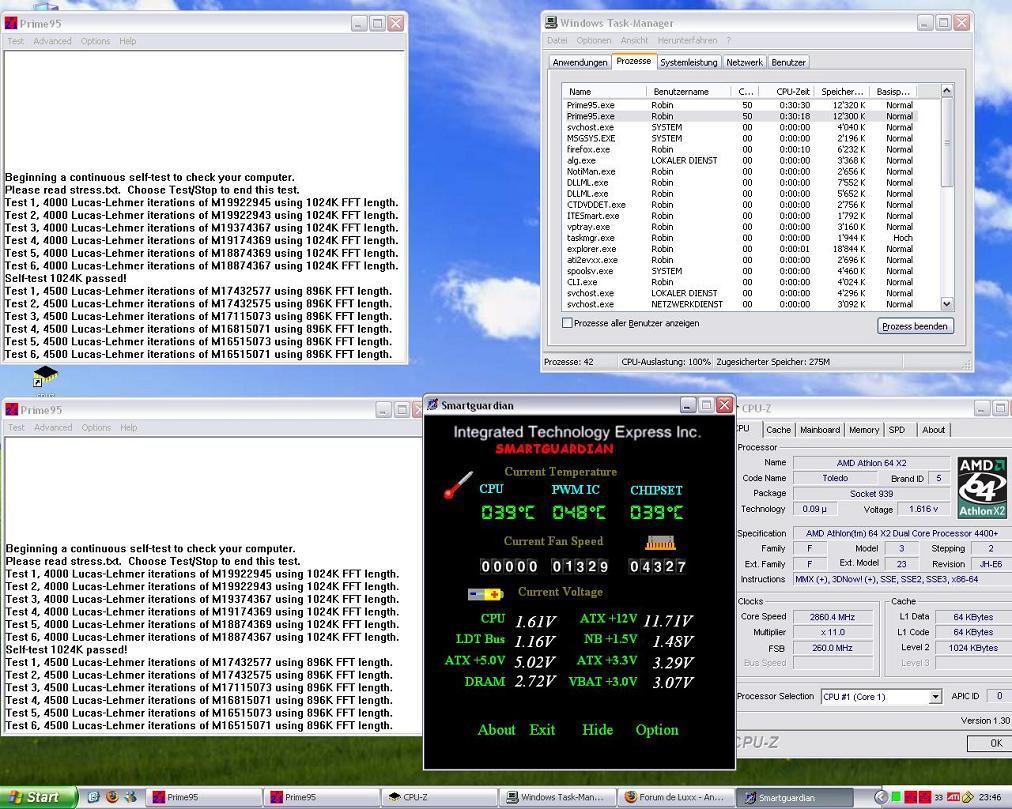The image size is (1012, 809).
Task: Click Option in Smartguardian
Action: pos(657,730)
